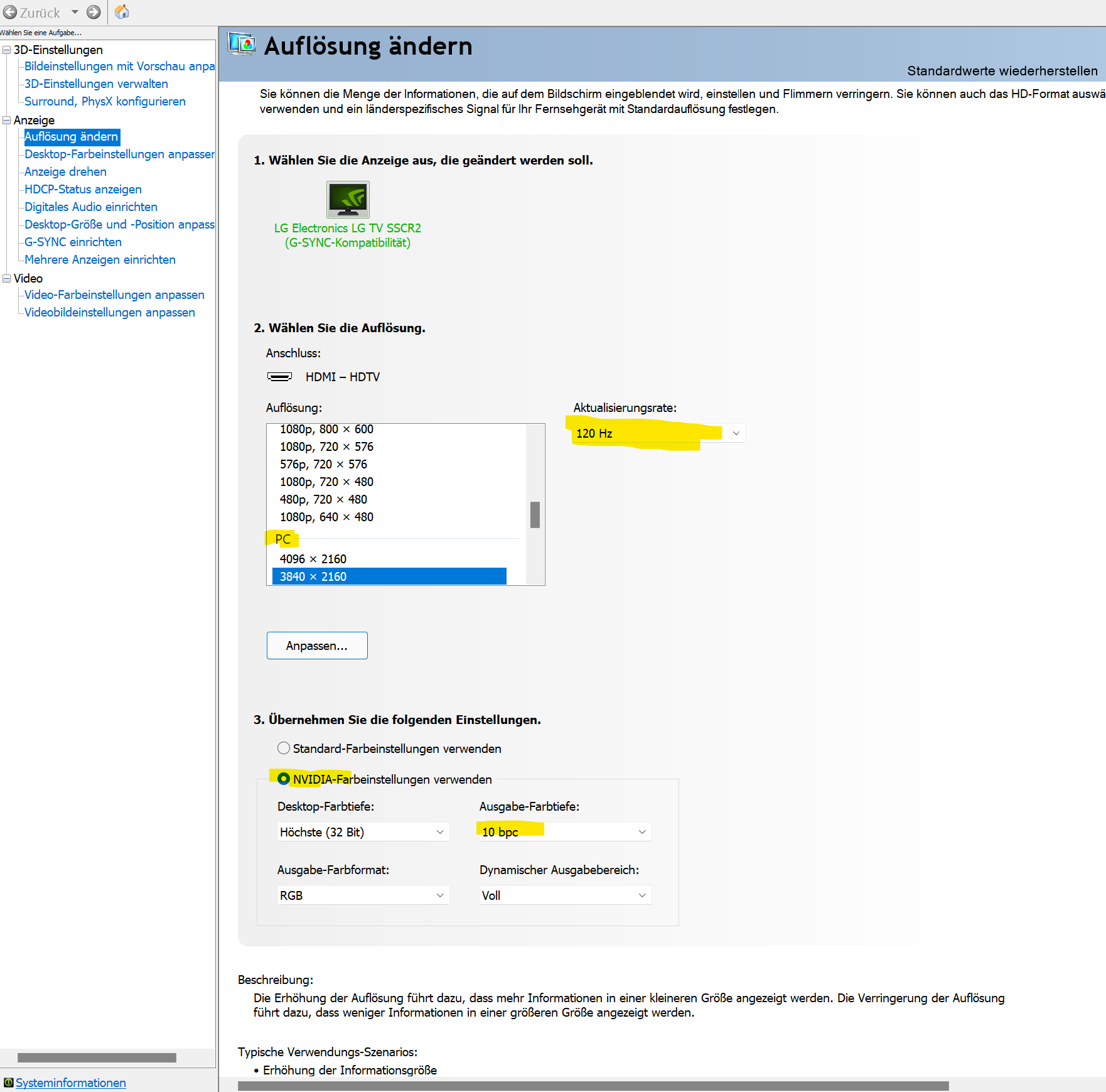The height and width of the screenshot is (1092, 1106).
Task: Select resolution 480p, 720 × 480
Action: tap(323, 499)
